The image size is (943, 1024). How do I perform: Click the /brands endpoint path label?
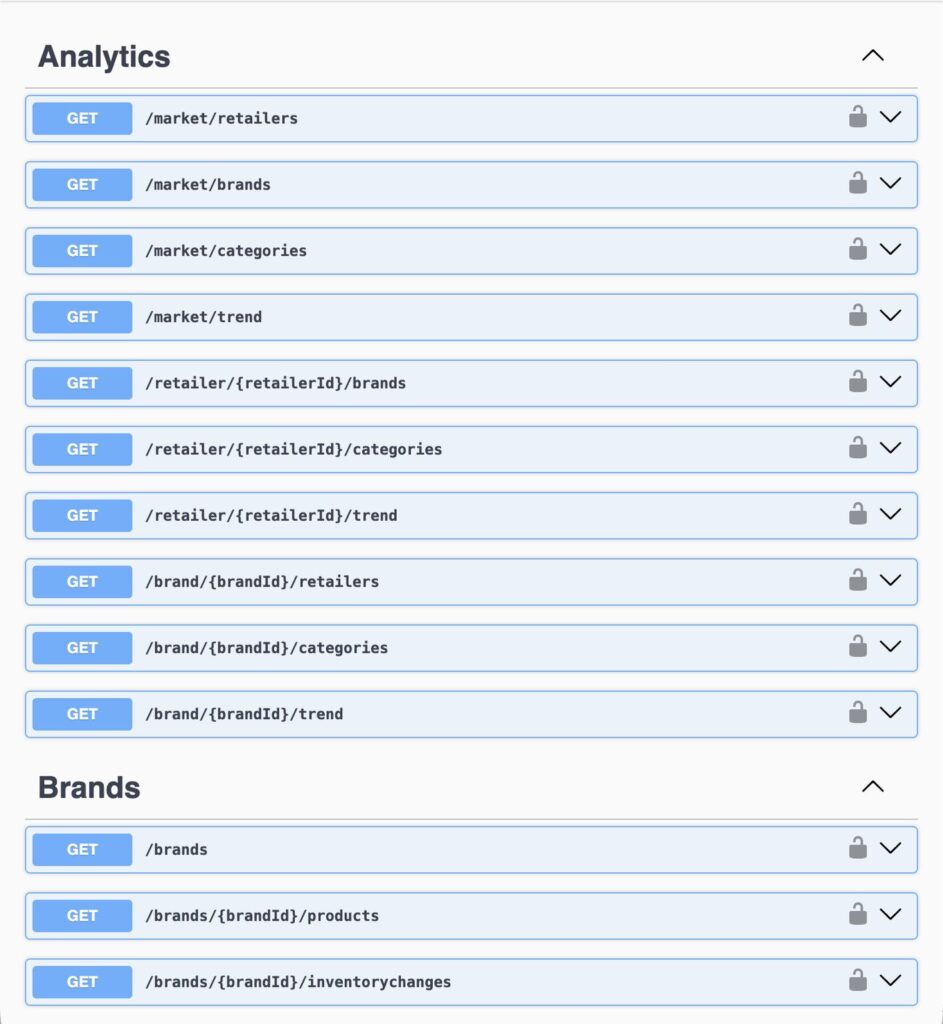(179, 848)
